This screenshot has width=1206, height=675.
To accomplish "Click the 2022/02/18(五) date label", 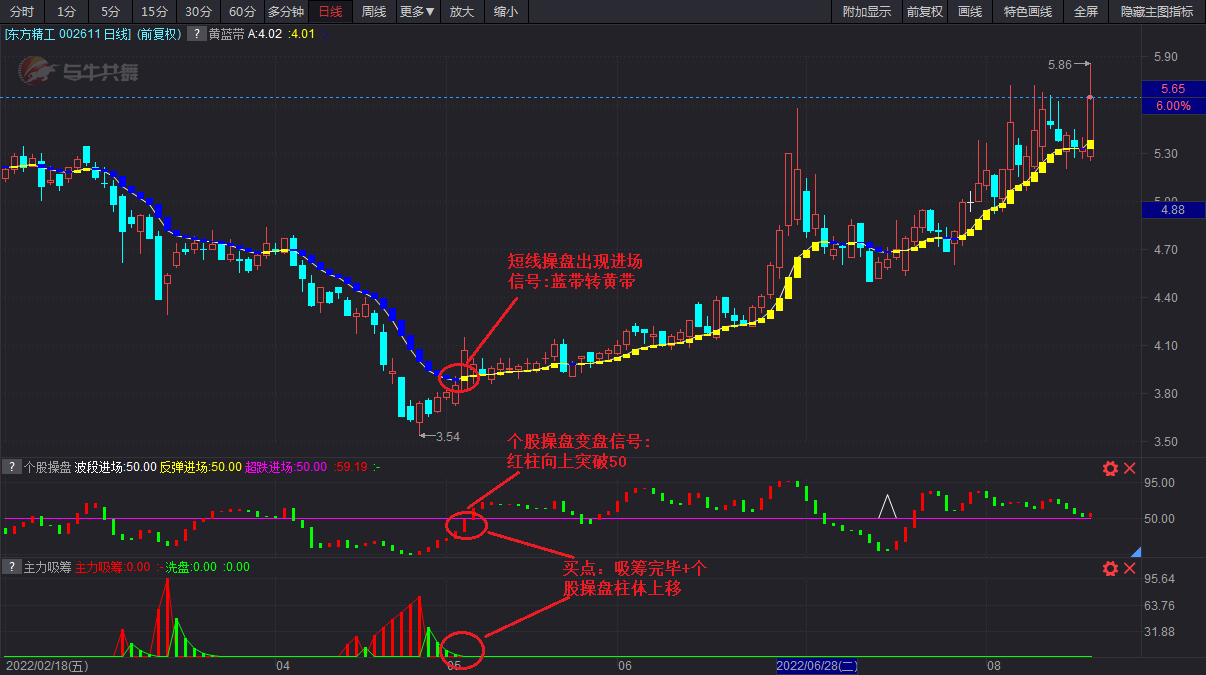I will pyautogui.click(x=46, y=665).
